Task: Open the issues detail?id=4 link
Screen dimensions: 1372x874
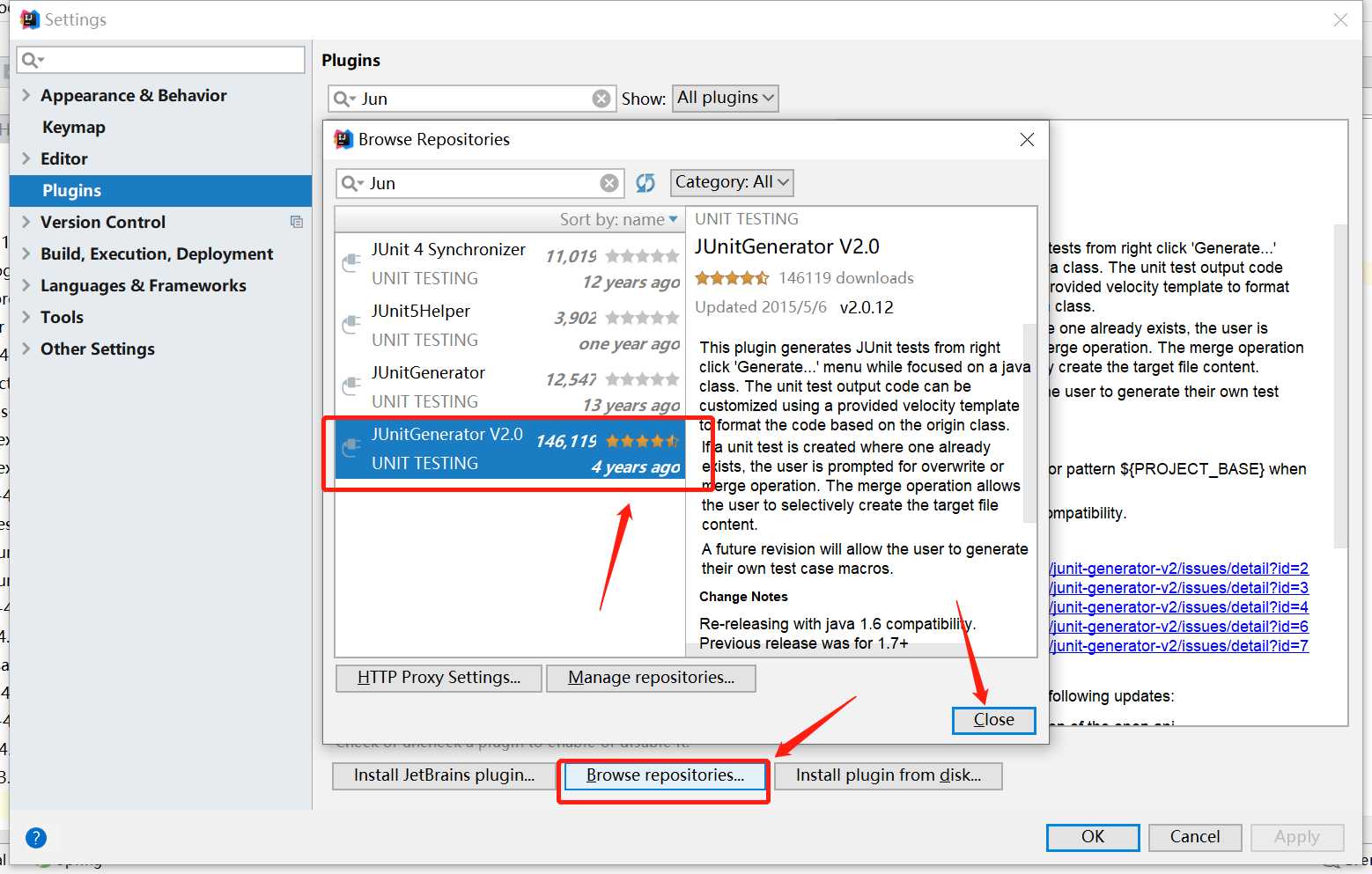Action: coord(1179,607)
